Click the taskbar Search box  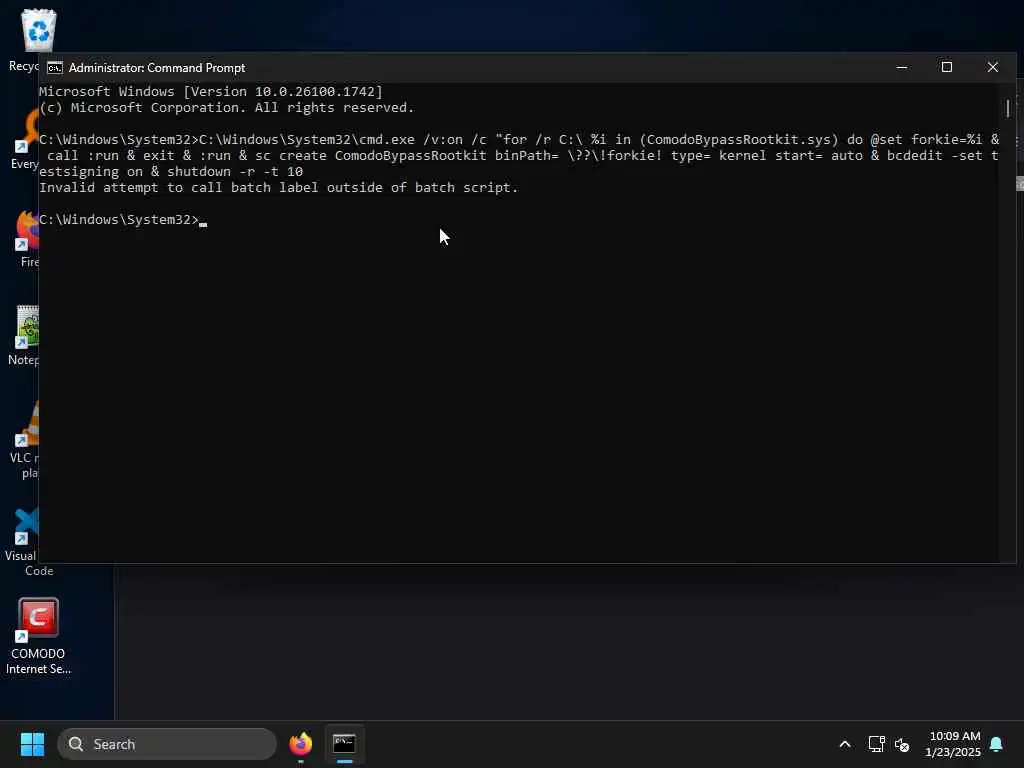pos(167,744)
